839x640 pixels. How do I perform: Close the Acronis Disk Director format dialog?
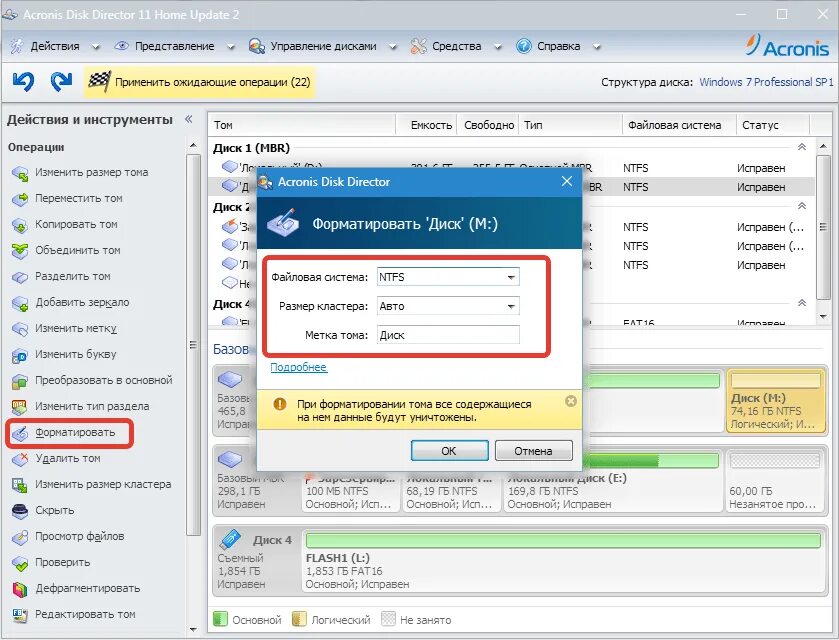pyautogui.click(x=567, y=181)
